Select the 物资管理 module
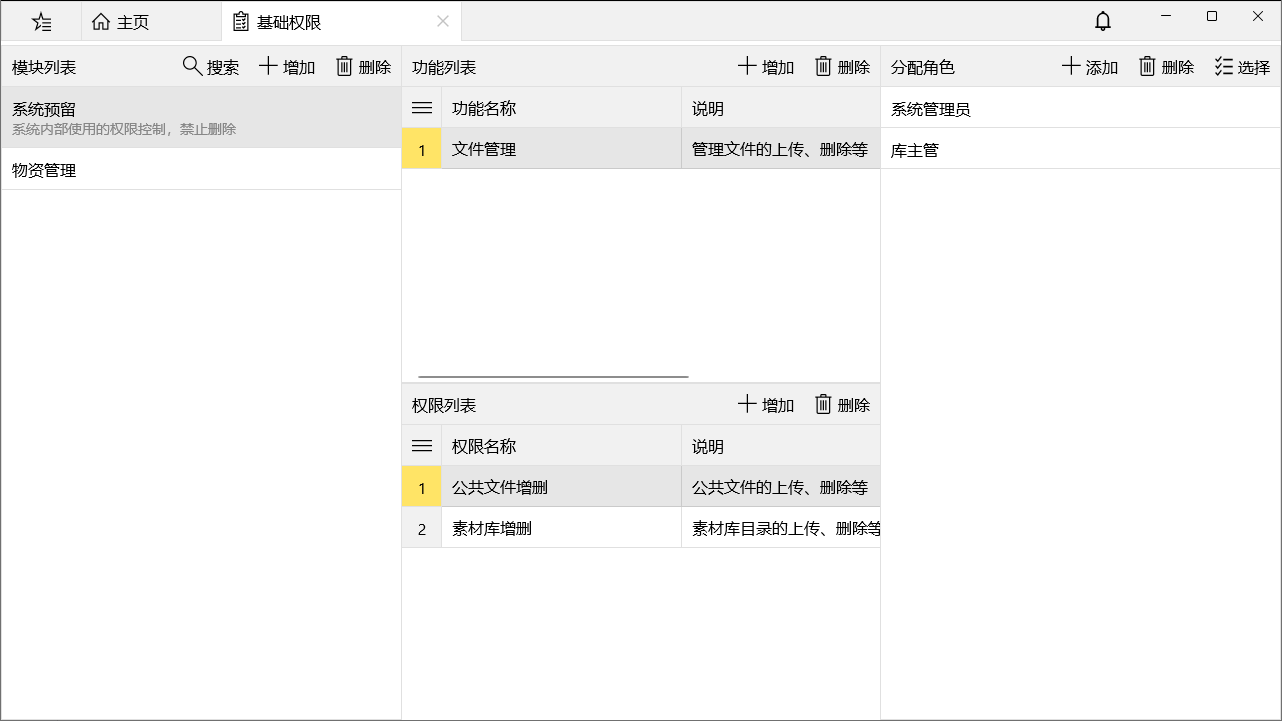Screen dimensions: 1282x721 (x=201, y=170)
